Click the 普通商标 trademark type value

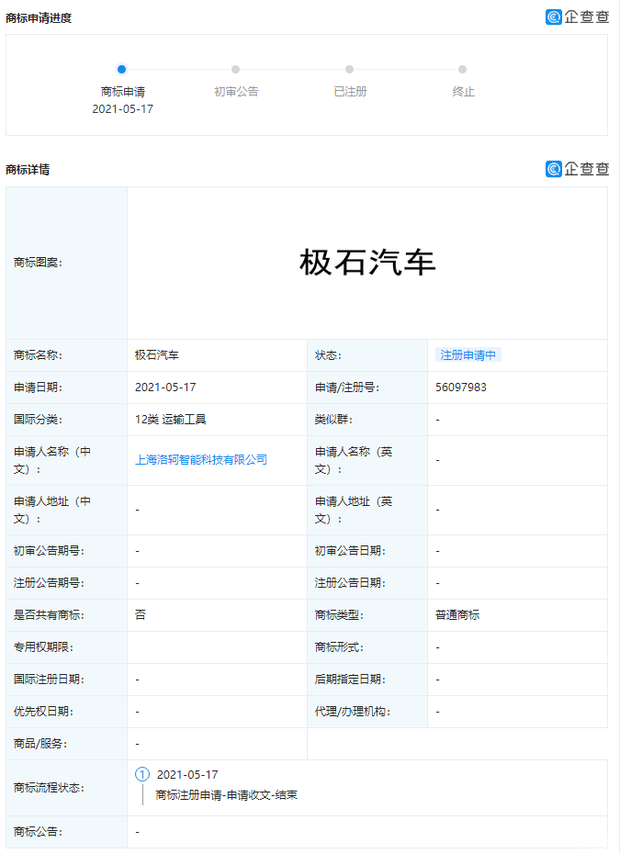coord(457,615)
